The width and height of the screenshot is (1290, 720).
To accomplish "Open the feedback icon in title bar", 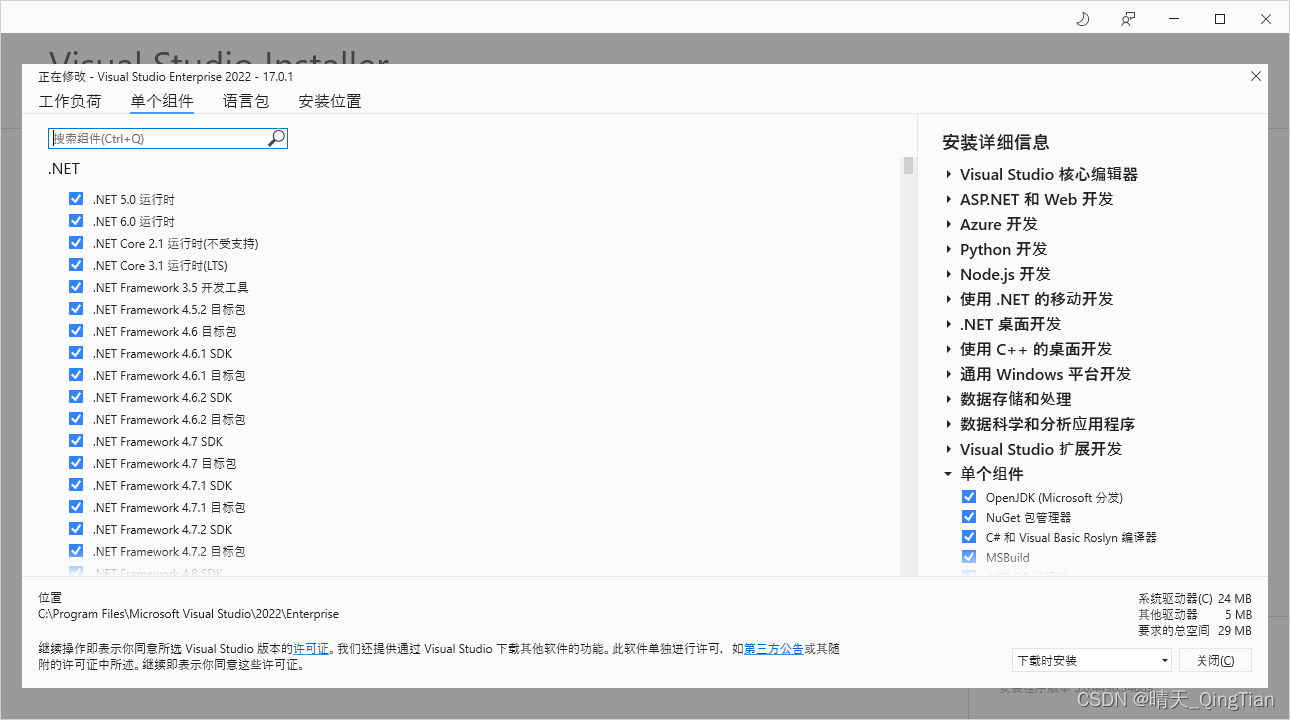I will click(x=1128, y=18).
